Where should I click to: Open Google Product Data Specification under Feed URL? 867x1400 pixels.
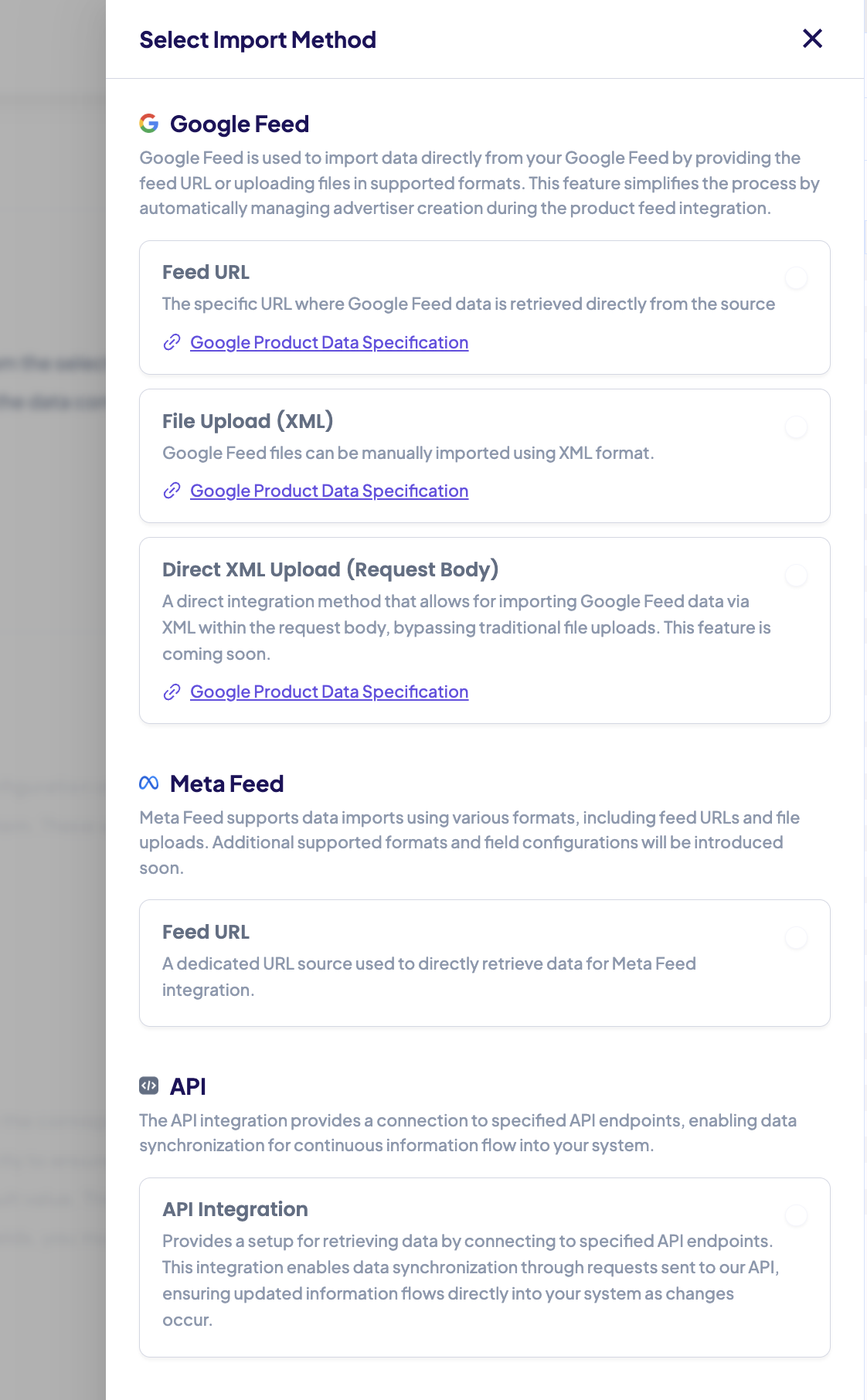tap(329, 342)
